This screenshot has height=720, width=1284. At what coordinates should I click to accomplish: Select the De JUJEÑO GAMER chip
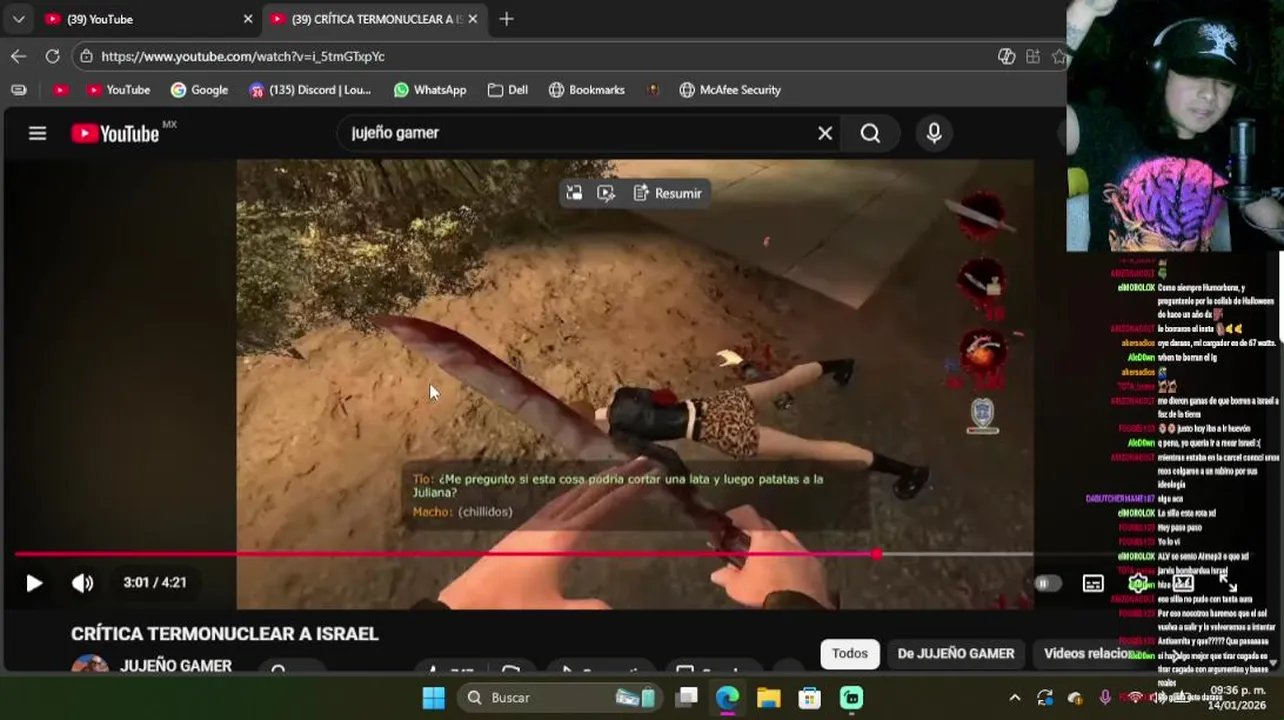point(956,653)
